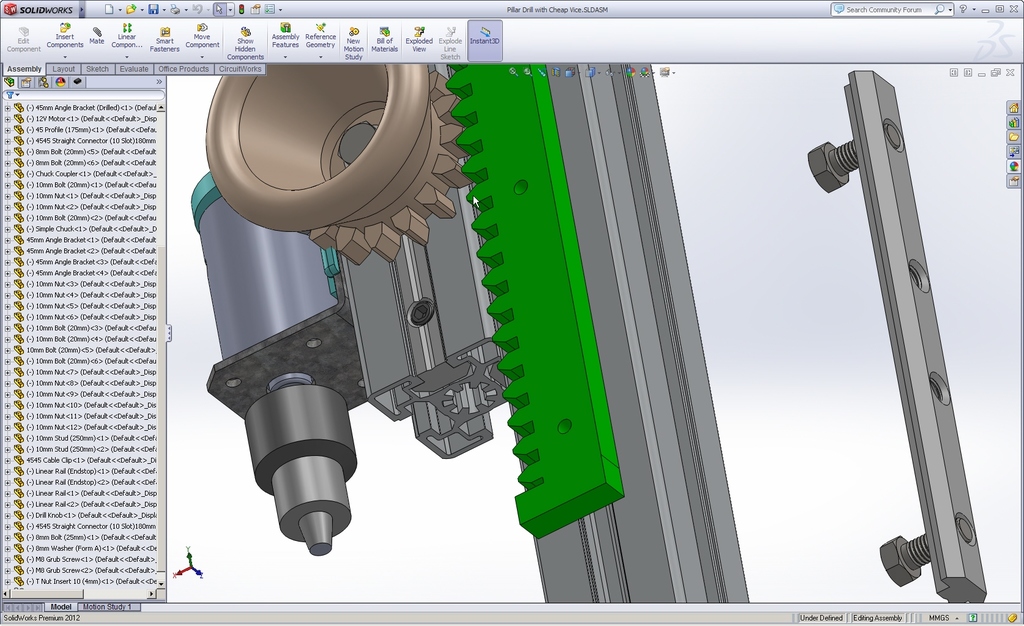This screenshot has height=626, width=1024.
Task: Open the Motion Study 1 tab
Action: [x=107, y=607]
